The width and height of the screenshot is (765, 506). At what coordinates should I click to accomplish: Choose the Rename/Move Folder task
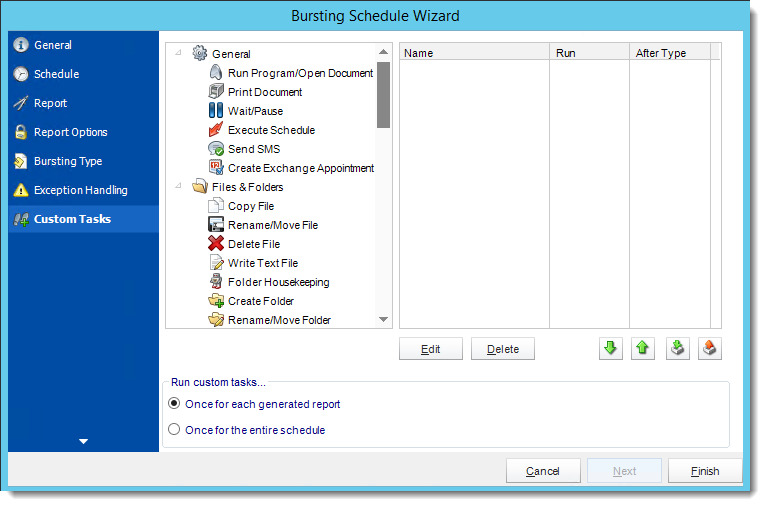279,320
